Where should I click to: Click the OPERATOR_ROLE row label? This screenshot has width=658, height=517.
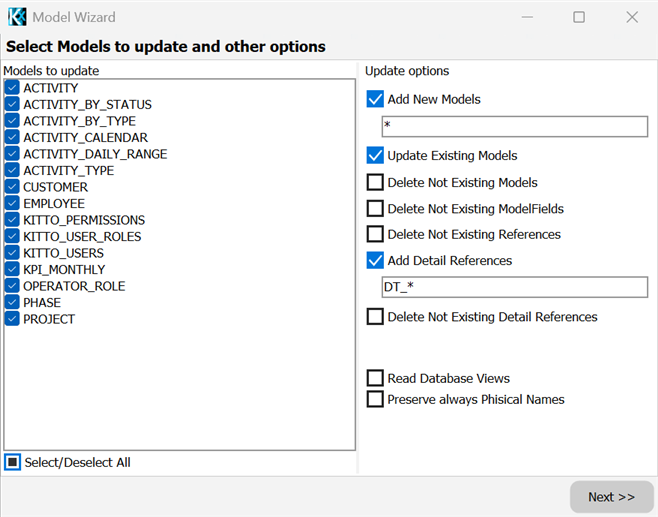click(x=74, y=286)
